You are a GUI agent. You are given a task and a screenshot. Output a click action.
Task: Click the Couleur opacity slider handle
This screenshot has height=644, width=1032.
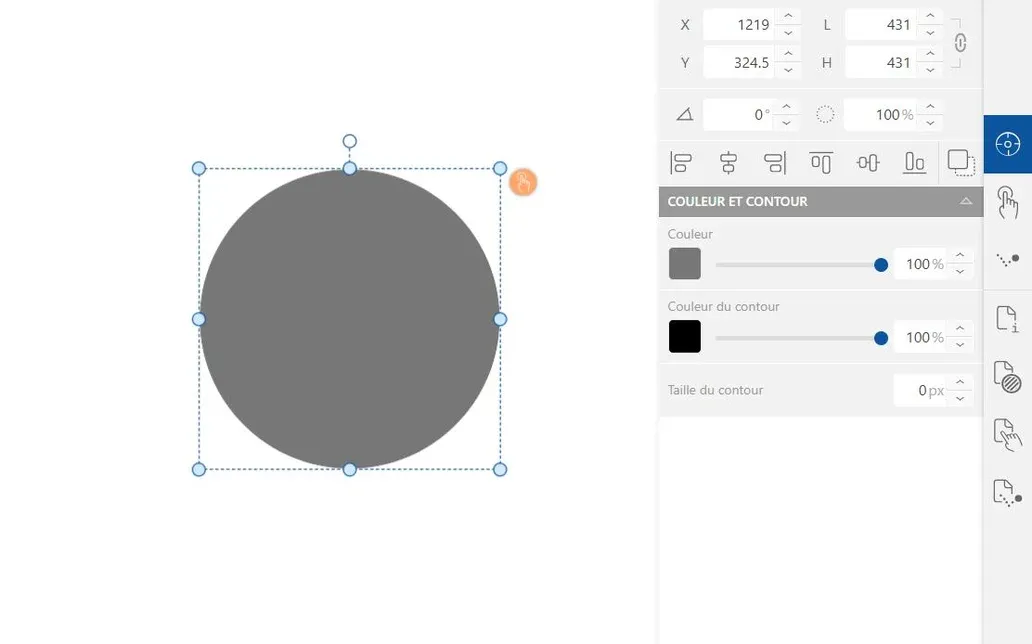click(881, 265)
